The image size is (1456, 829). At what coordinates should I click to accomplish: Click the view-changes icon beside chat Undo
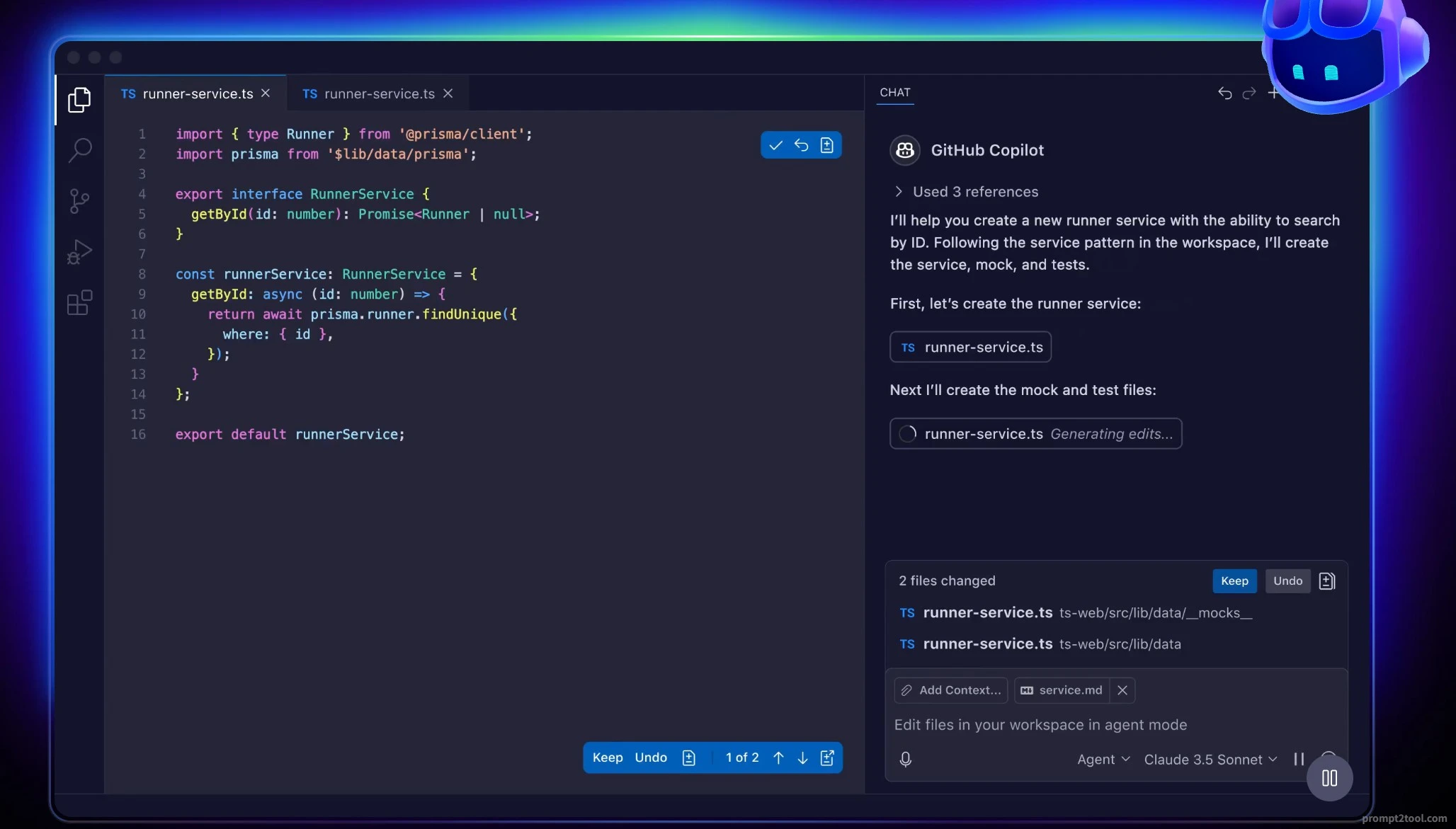(1327, 581)
